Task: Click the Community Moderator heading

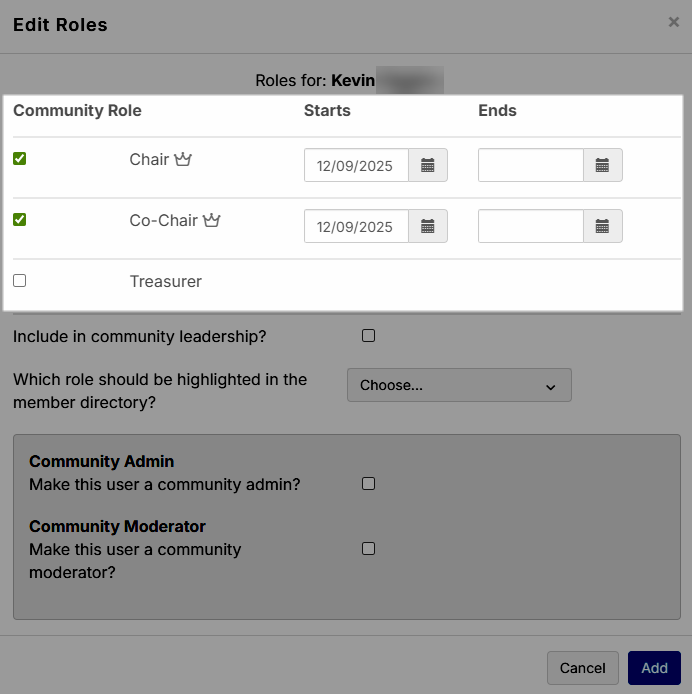Action: click(x=117, y=526)
